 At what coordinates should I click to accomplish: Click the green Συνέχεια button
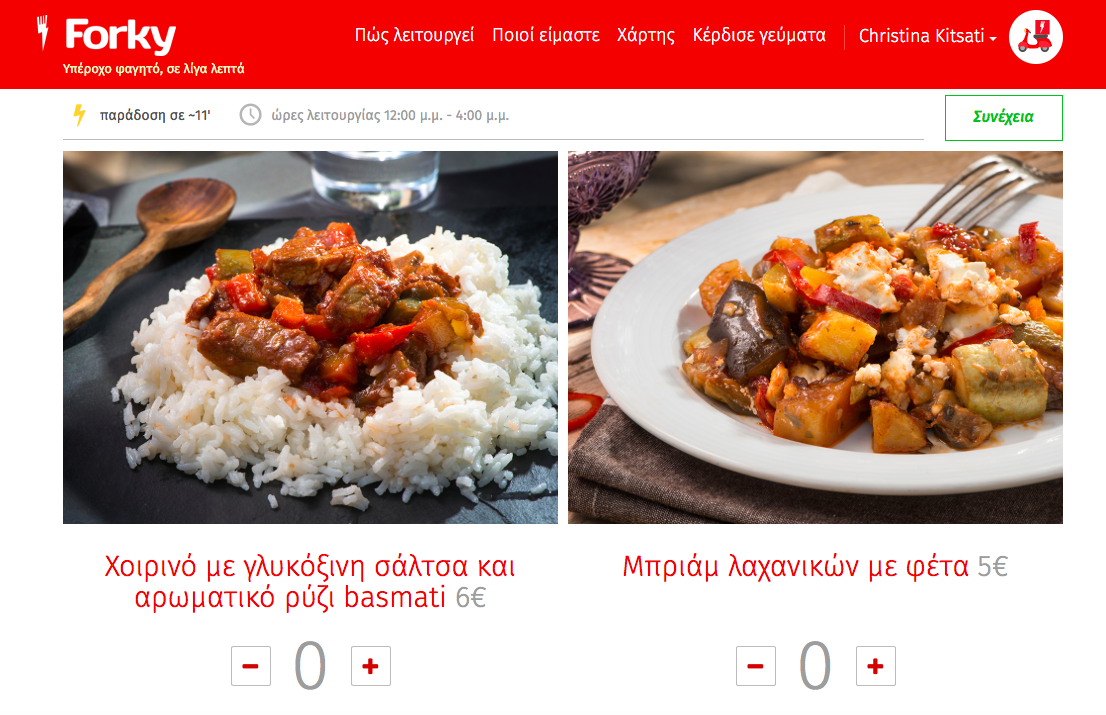pos(1004,118)
